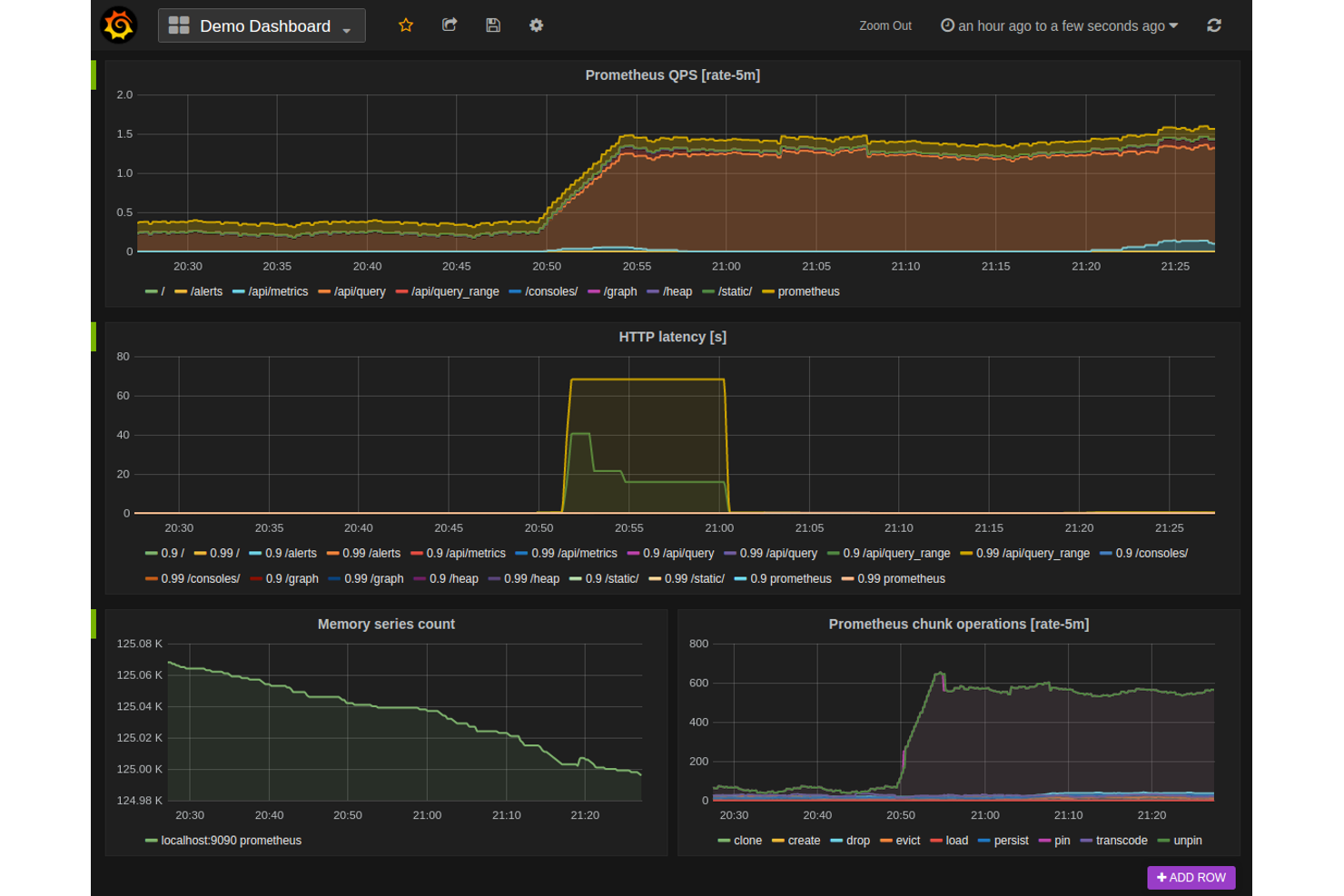The width and height of the screenshot is (1344, 896).
Task: Toggle the /api/query_range series in QPS legend
Action: [x=455, y=291]
